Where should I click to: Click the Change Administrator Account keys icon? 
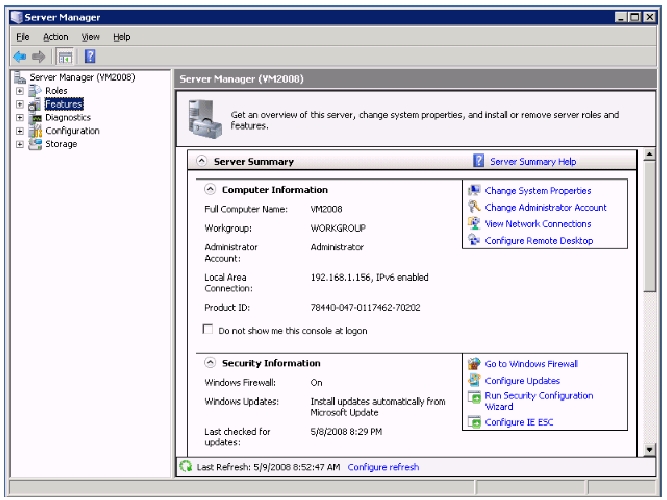[474, 207]
